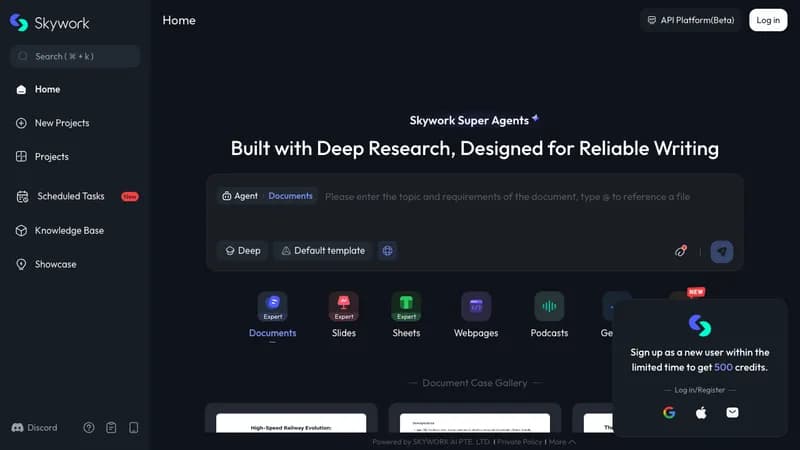Open API Platform(Beta)

pyautogui.click(x=690, y=20)
